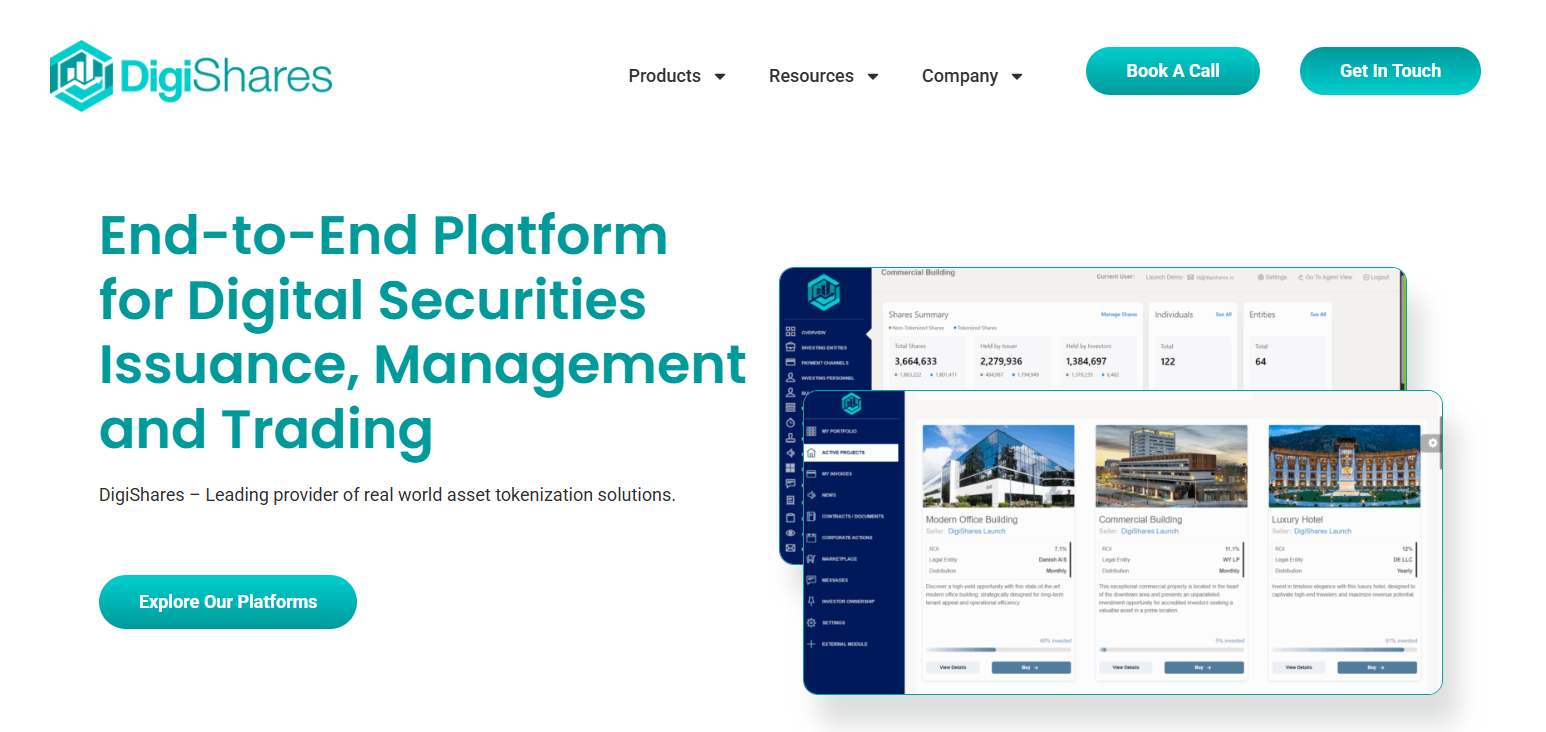Open the Modern Office Building photo
The height and width of the screenshot is (732, 1546).
click(x=998, y=466)
